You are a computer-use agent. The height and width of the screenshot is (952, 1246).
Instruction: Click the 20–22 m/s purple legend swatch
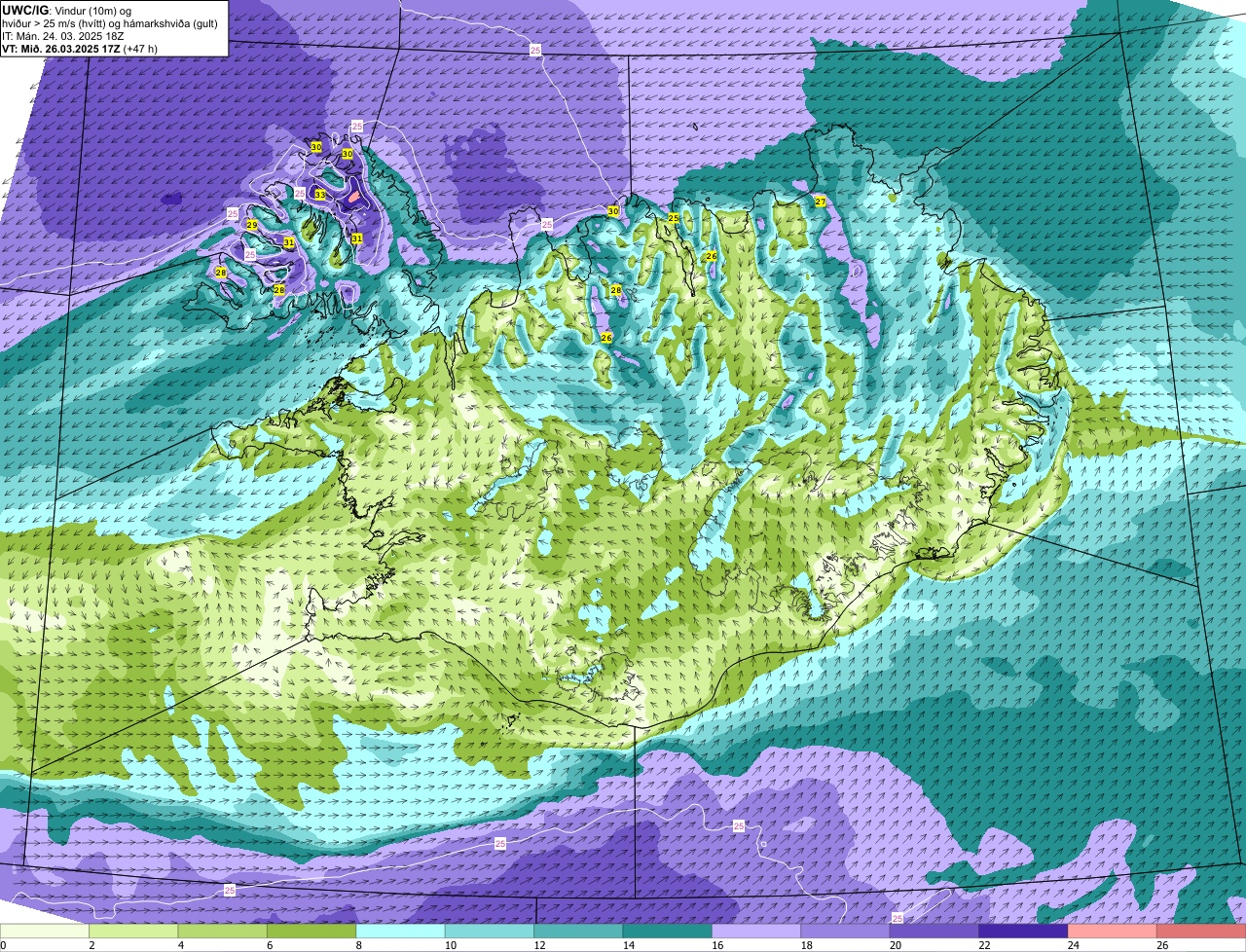tap(934, 932)
